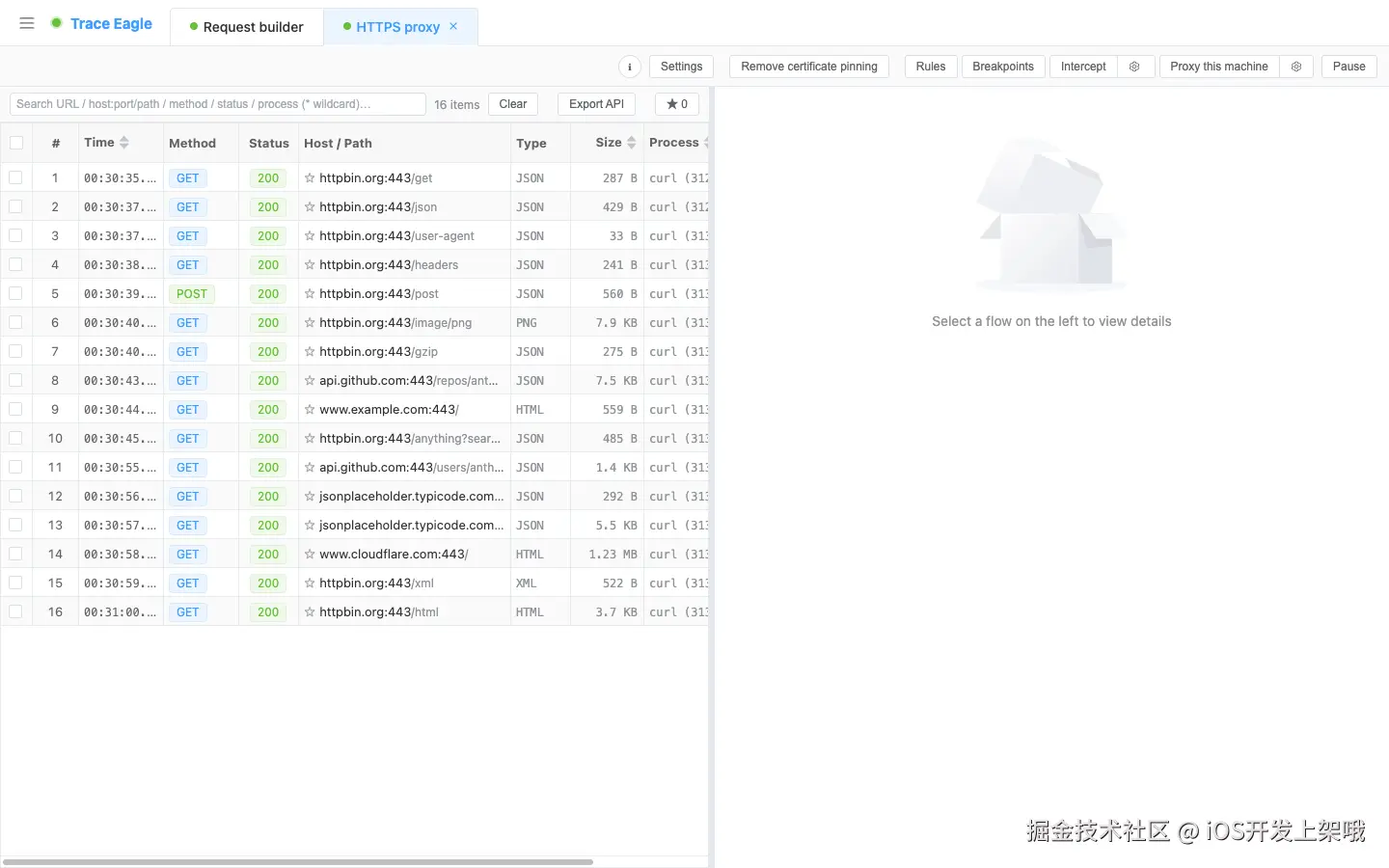This screenshot has width=1389, height=868.
Task: Star the httpbin.org:443/json flow
Action: pos(310,206)
